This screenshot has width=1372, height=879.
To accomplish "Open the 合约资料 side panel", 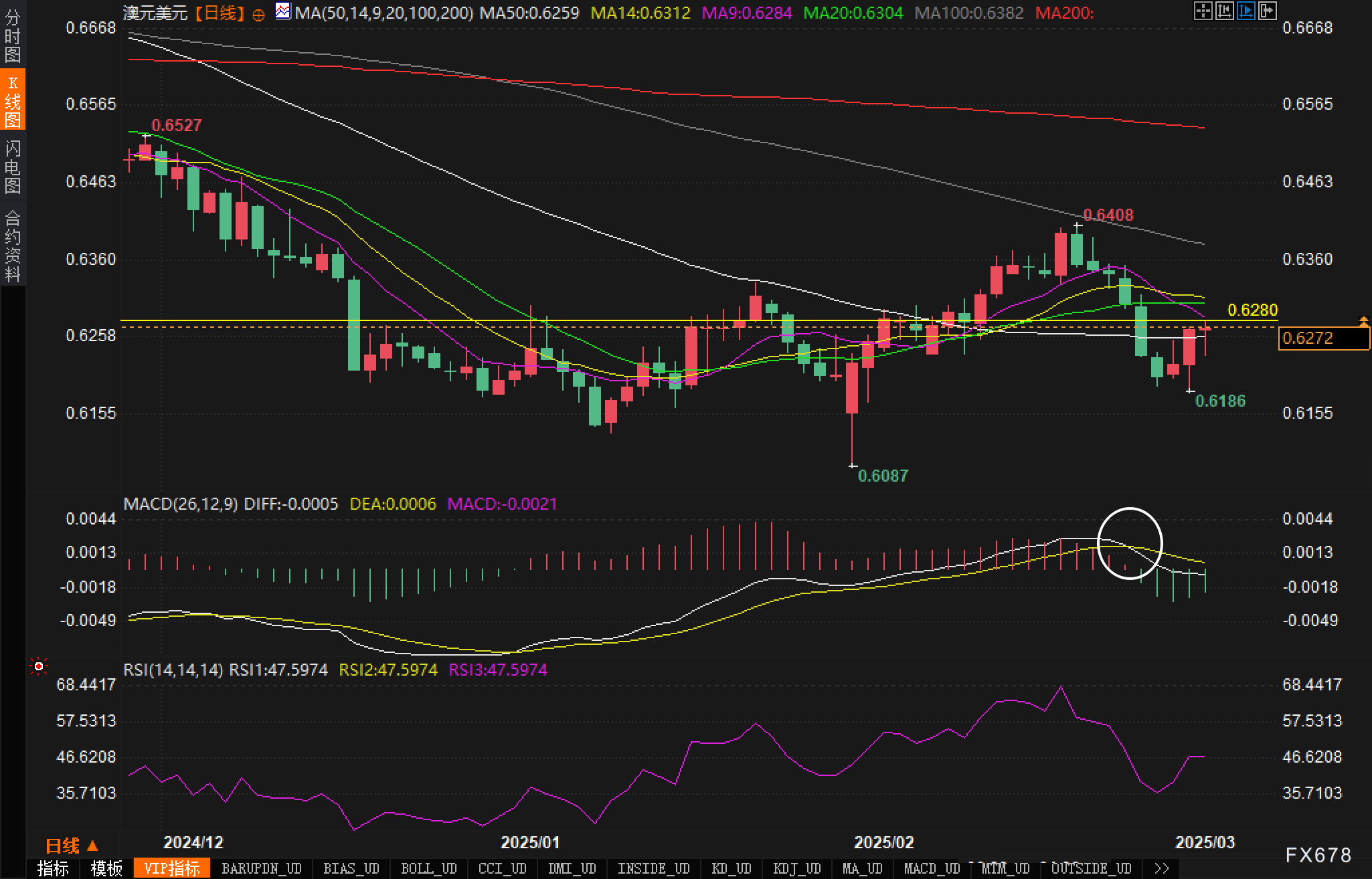I will (12, 245).
